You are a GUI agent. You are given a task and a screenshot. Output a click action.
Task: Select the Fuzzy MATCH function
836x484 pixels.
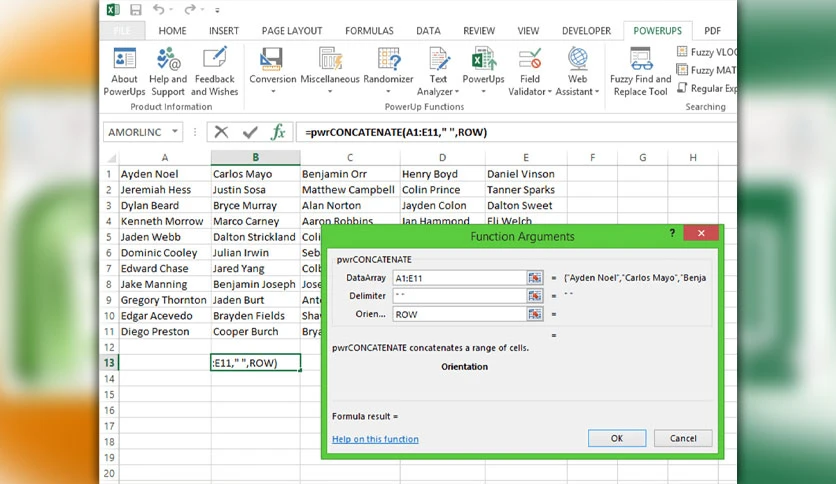(x=706, y=70)
